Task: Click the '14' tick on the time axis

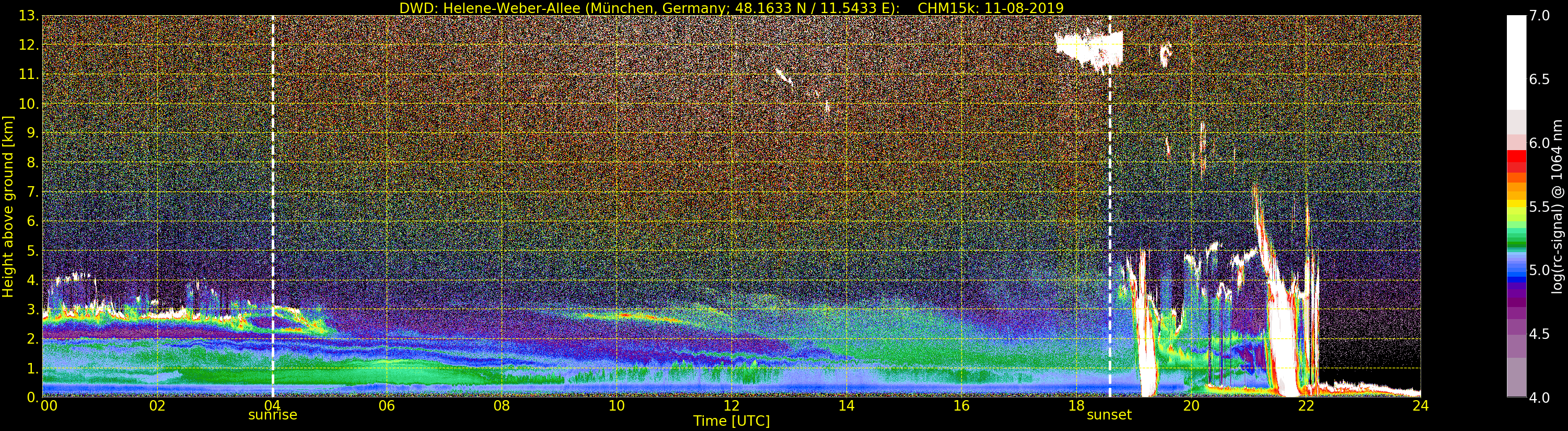Action: coord(846,405)
